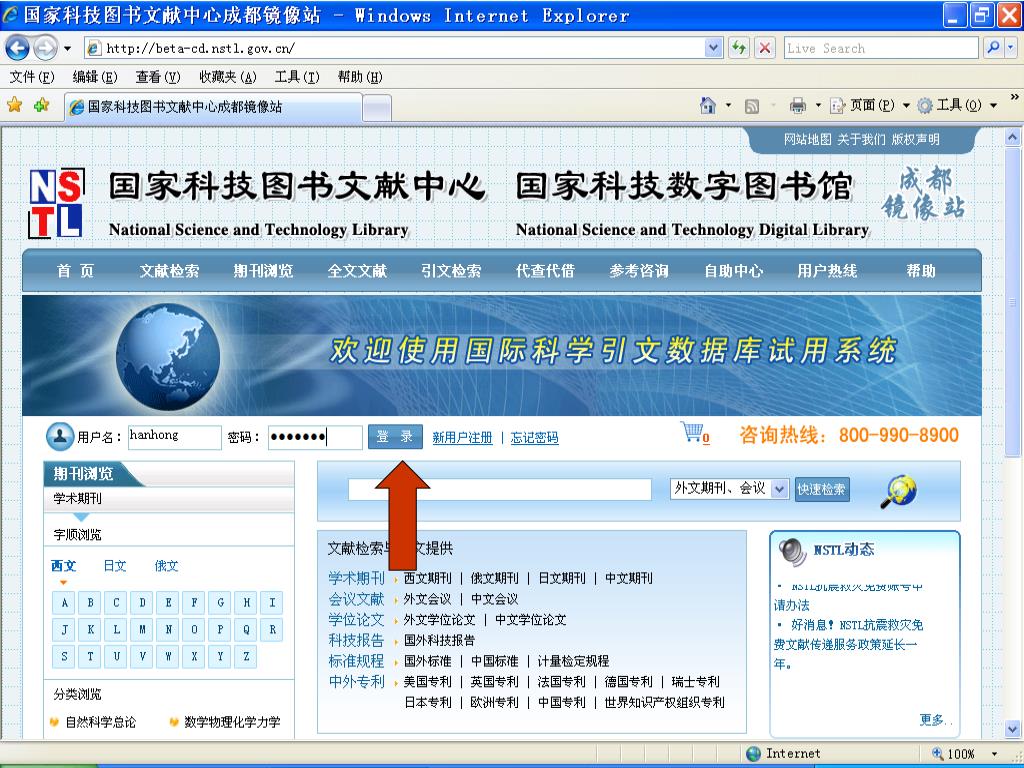Screen dimensions: 1024x768
Task: Open the 编辑(E) menu
Action: [x=95, y=77]
